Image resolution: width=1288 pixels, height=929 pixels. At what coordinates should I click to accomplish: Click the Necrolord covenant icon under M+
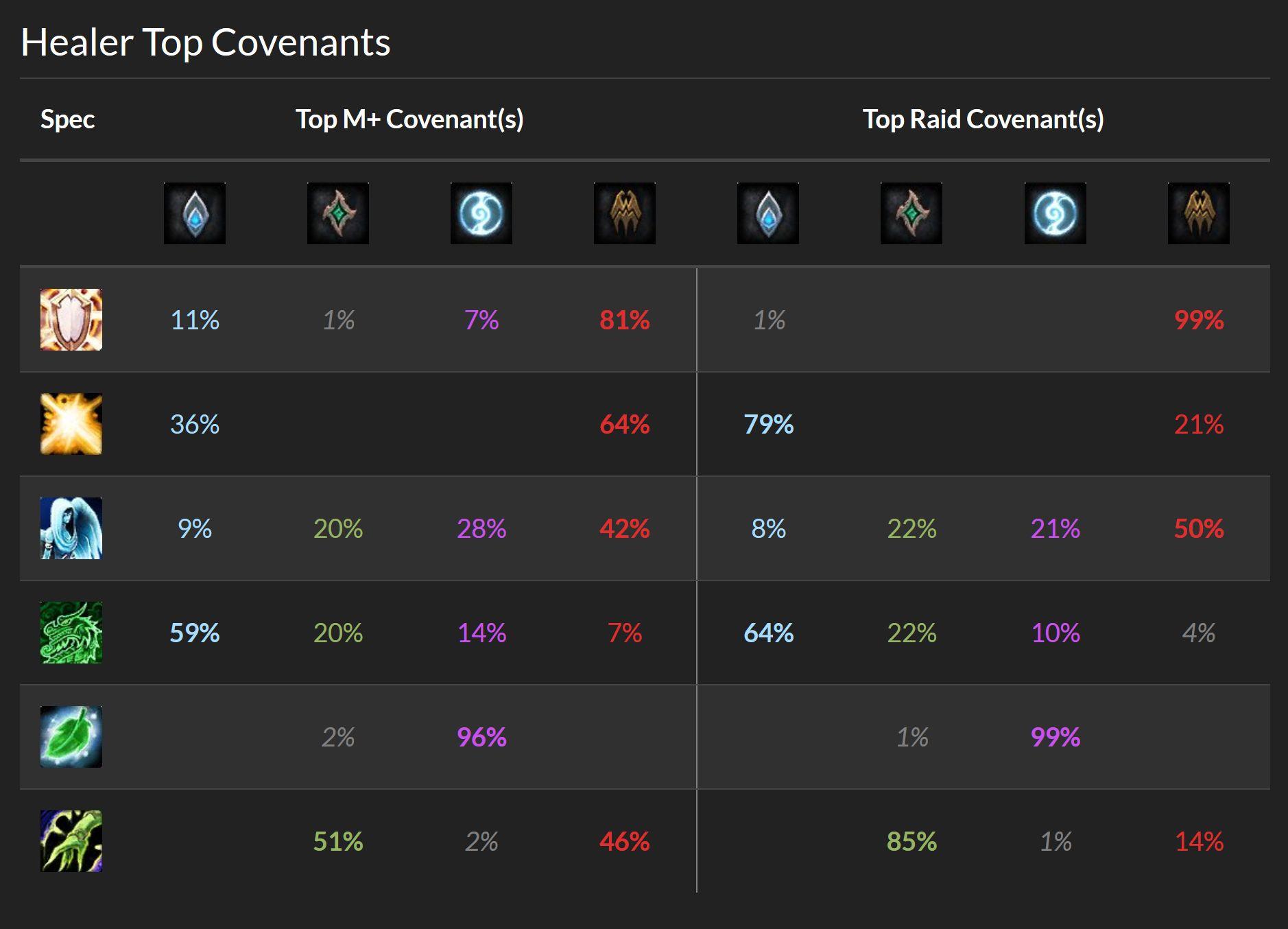click(338, 213)
